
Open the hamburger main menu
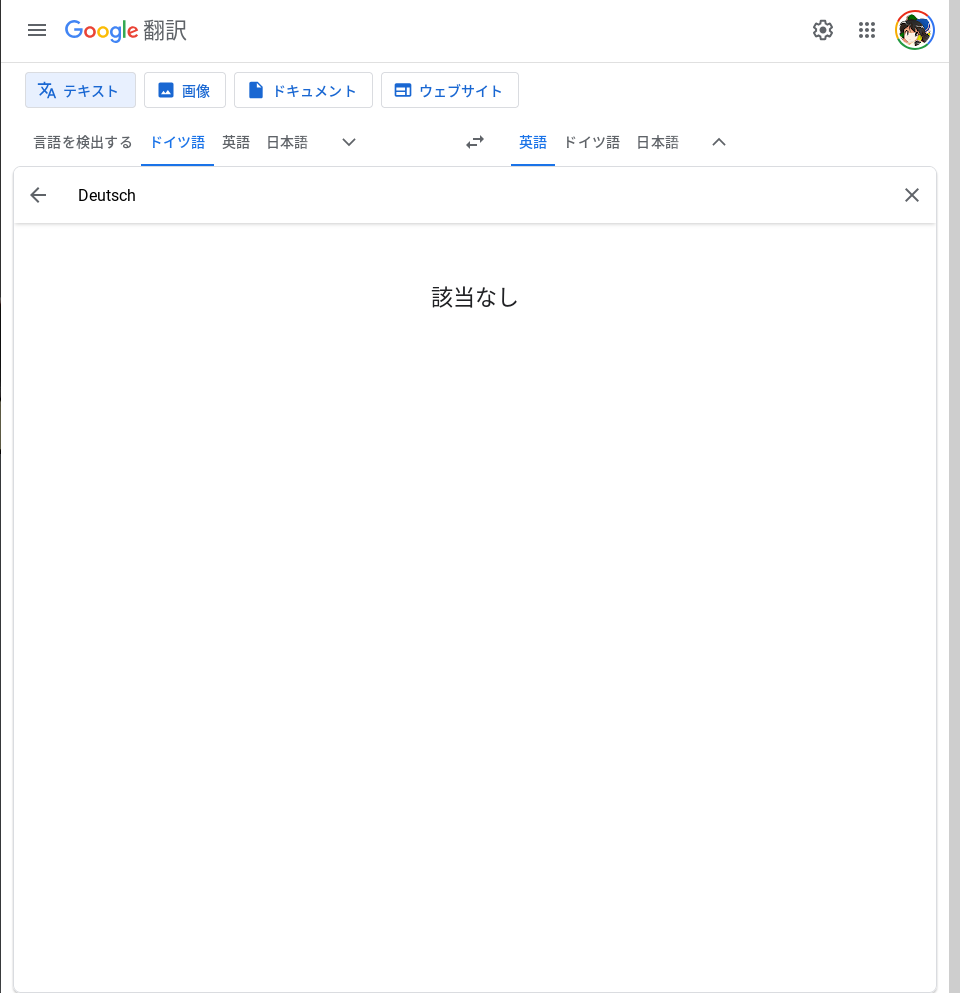pos(37,30)
